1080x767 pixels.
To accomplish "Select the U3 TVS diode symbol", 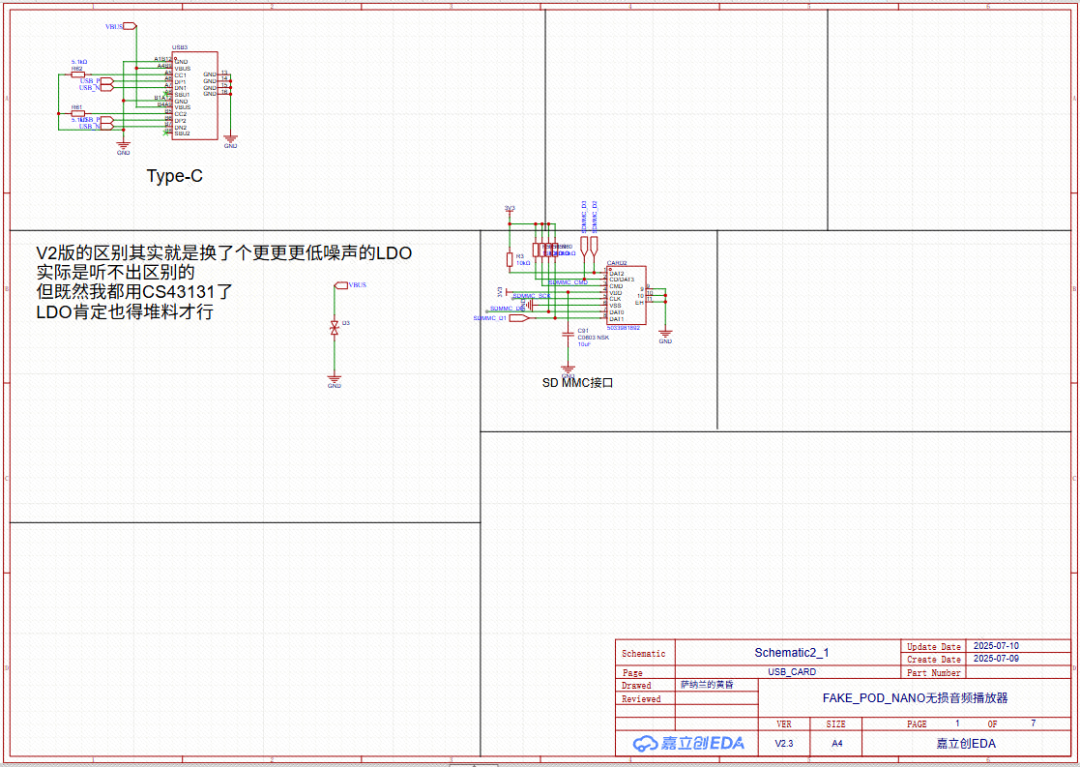I will tap(335, 327).
